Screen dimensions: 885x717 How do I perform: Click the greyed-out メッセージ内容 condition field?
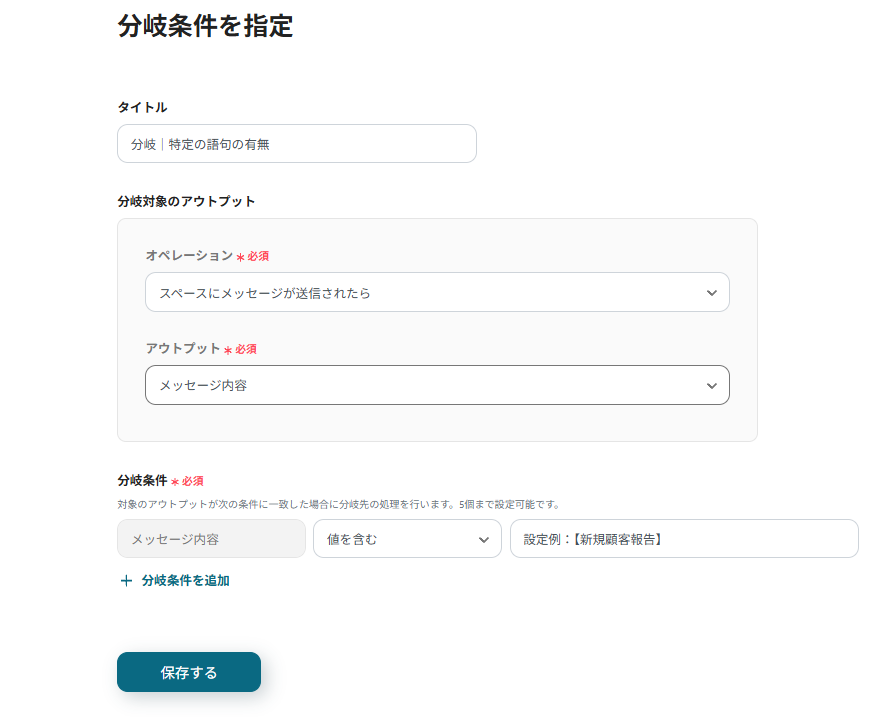211,539
